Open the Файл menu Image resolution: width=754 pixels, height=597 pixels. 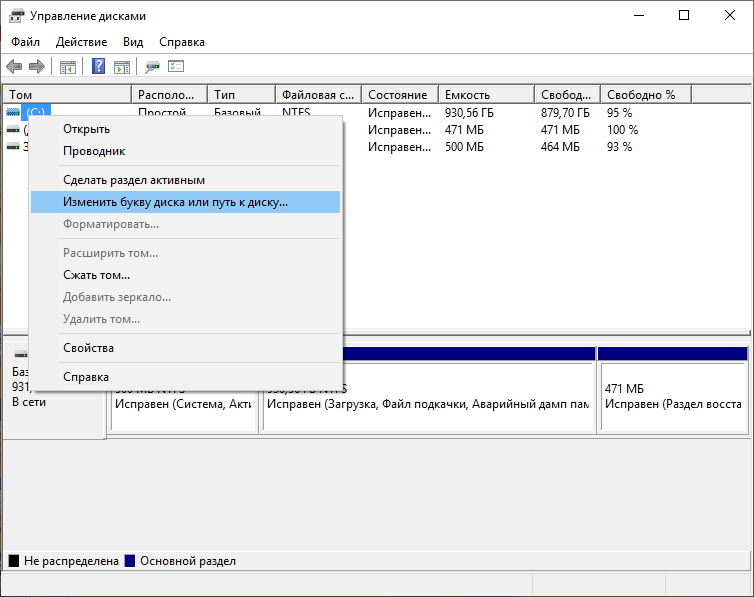(25, 42)
